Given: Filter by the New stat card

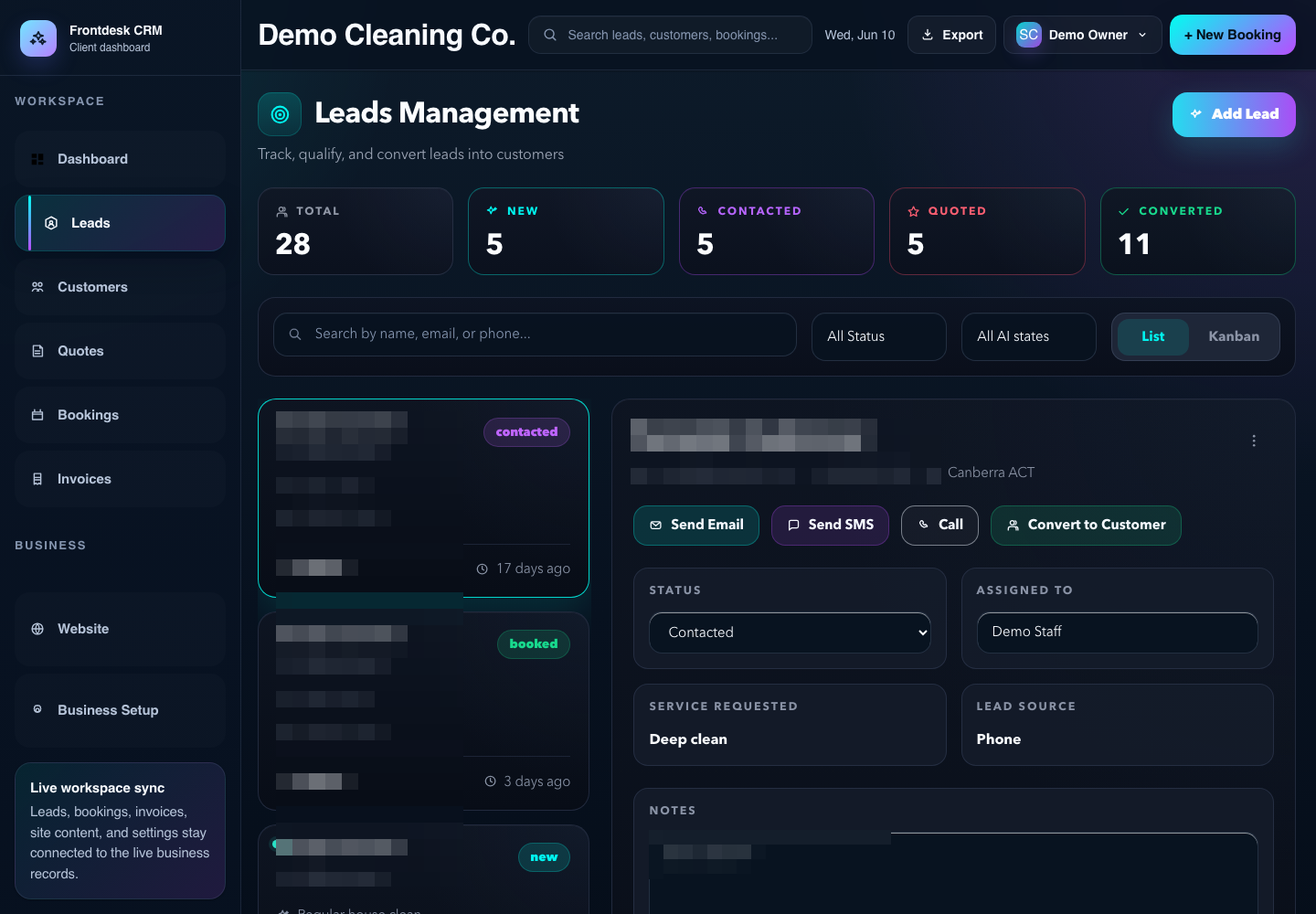Looking at the screenshot, I should tap(566, 231).
